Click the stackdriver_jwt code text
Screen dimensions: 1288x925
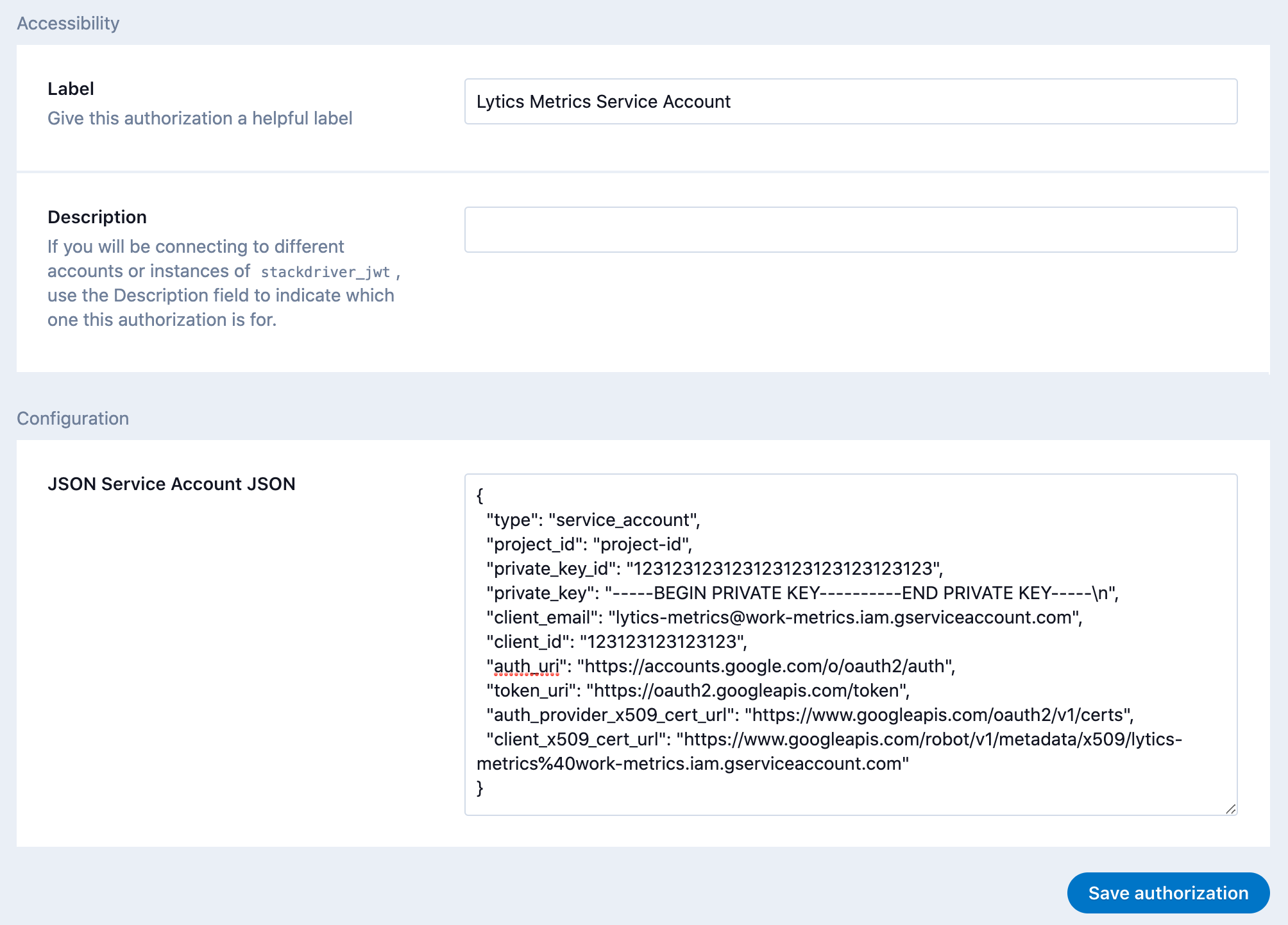click(325, 272)
